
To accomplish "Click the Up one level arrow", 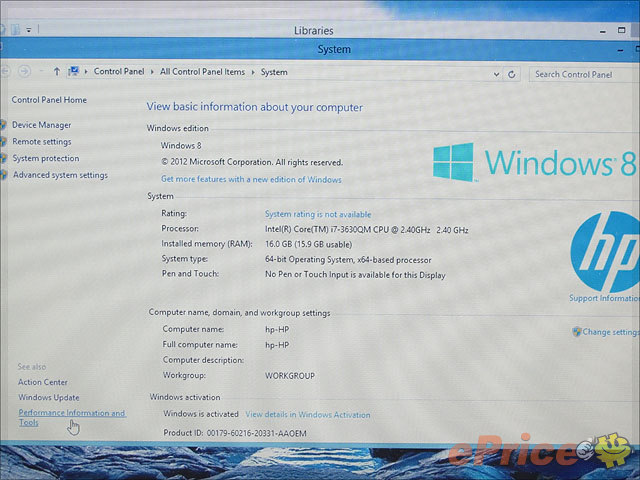I will tap(57, 72).
